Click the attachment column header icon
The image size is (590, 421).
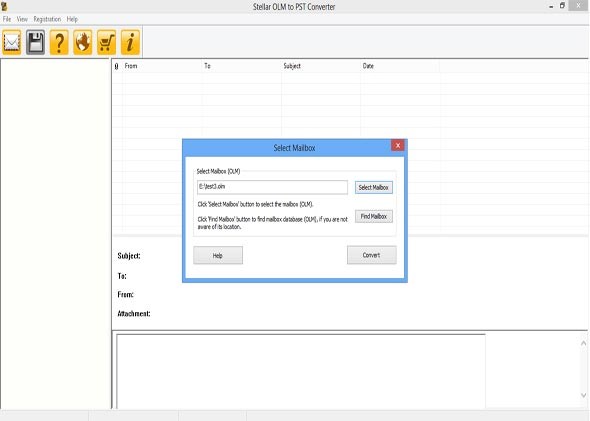117,66
